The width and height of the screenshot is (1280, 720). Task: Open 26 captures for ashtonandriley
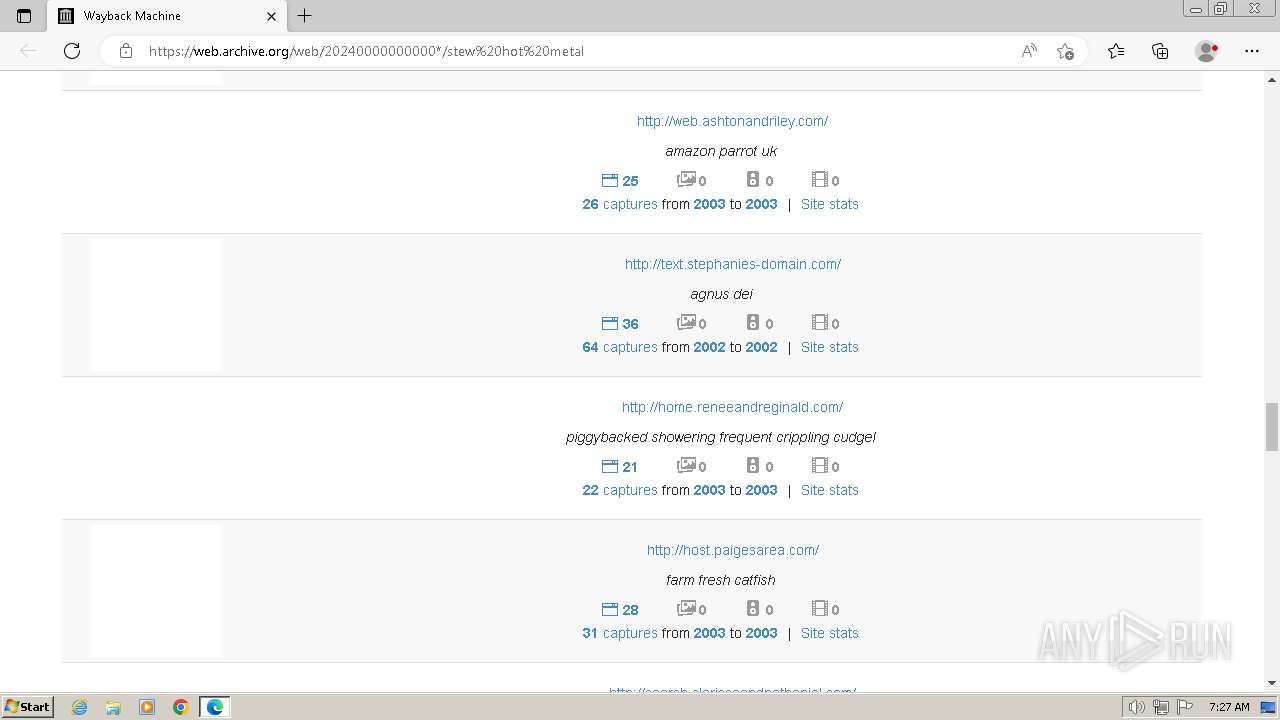(620, 204)
